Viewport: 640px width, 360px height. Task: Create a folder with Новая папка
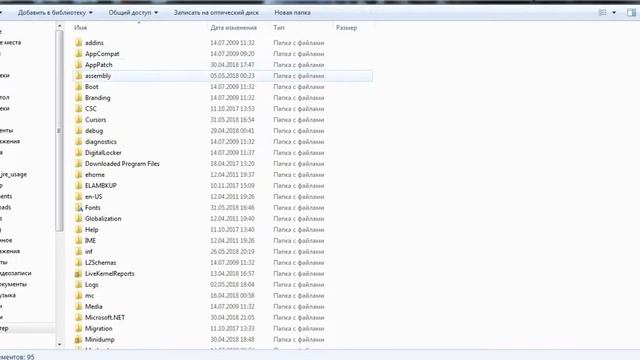[x=292, y=13]
